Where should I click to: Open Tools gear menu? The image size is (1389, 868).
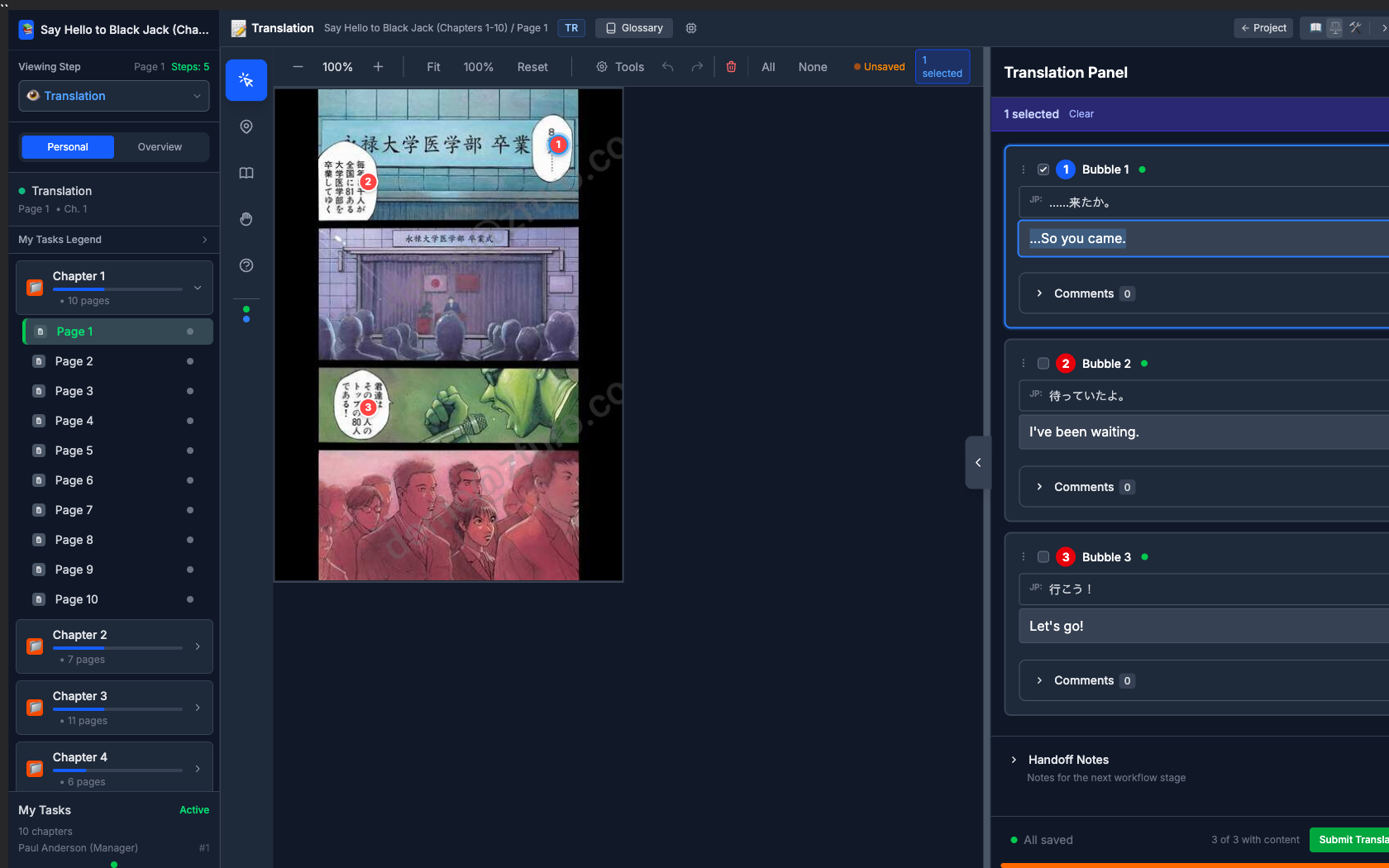[620, 67]
